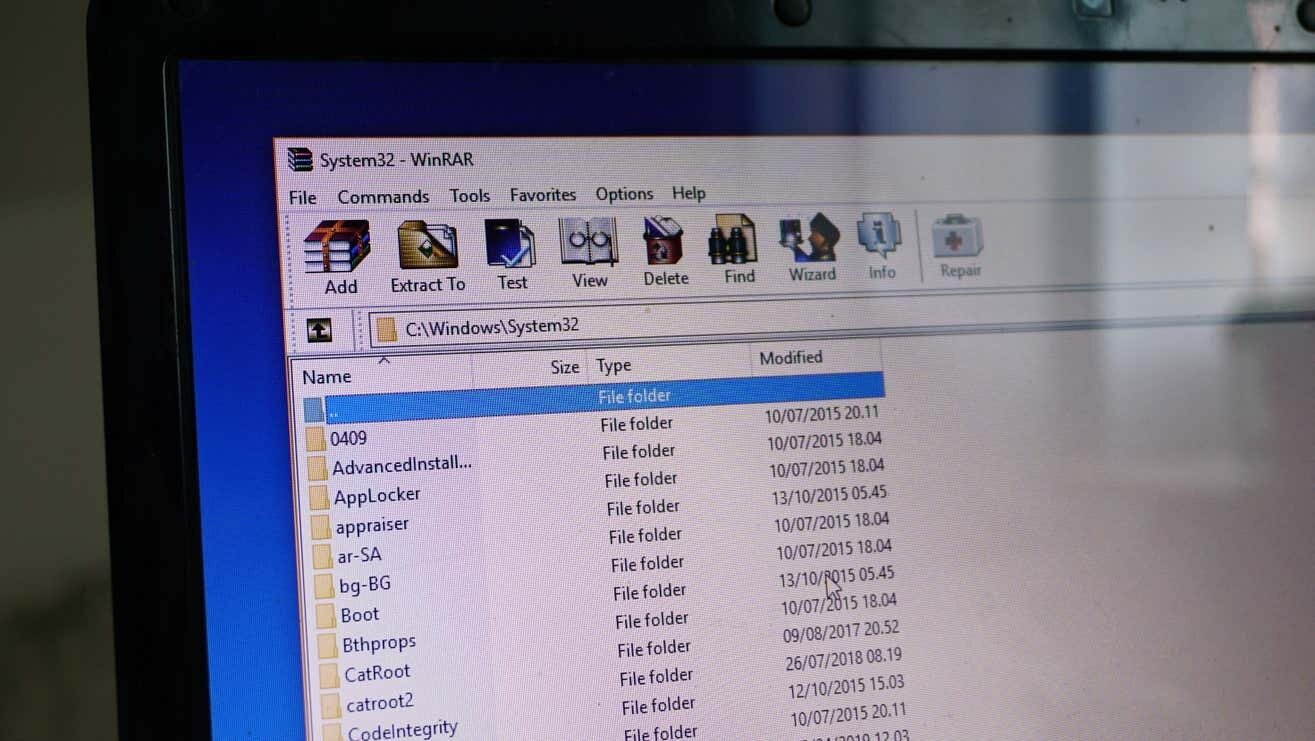Select the AdvancedInstall... folder name
This screenshot has width=1315, height=741.
click(x=401, y=465)
